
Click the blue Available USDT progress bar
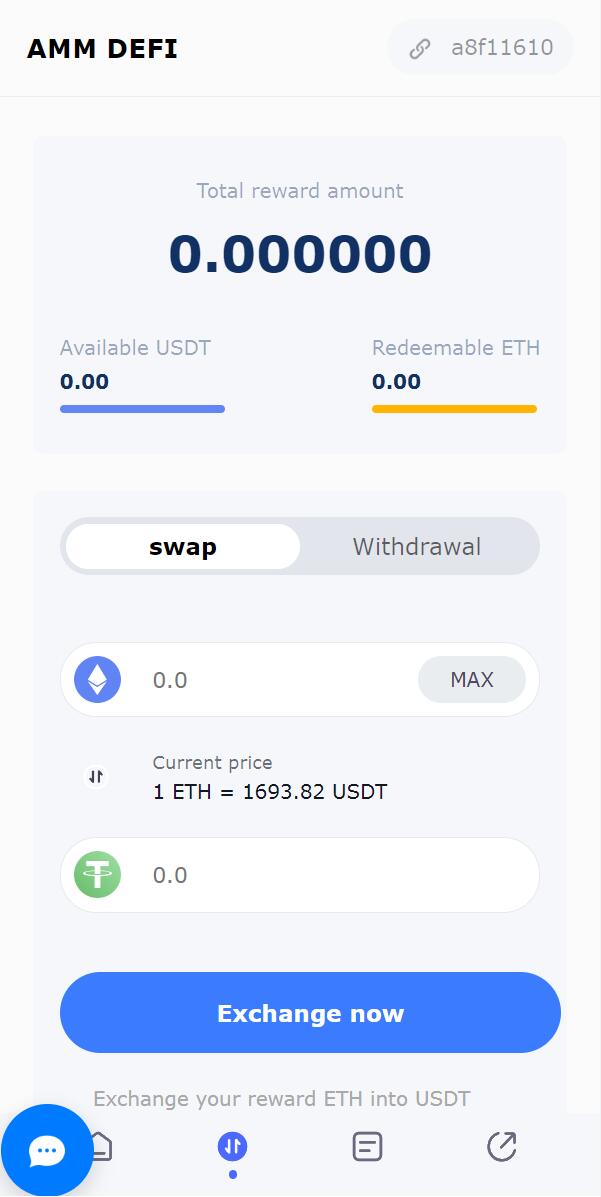(x=142, y=409)
